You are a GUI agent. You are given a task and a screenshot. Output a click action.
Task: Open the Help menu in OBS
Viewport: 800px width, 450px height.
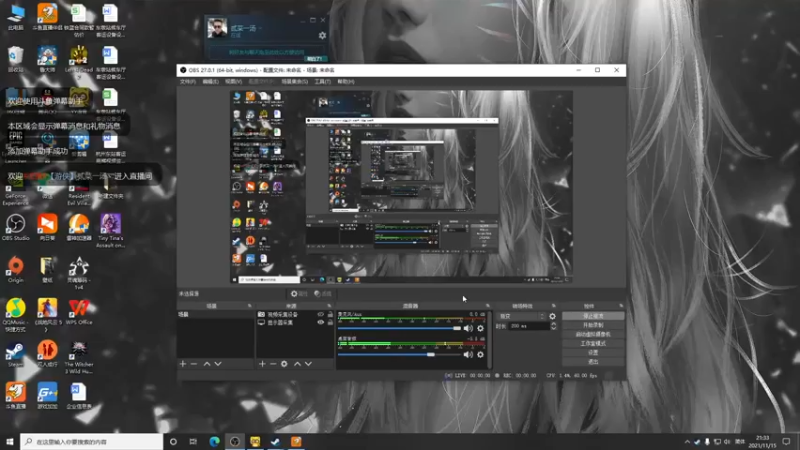point(346,82)
